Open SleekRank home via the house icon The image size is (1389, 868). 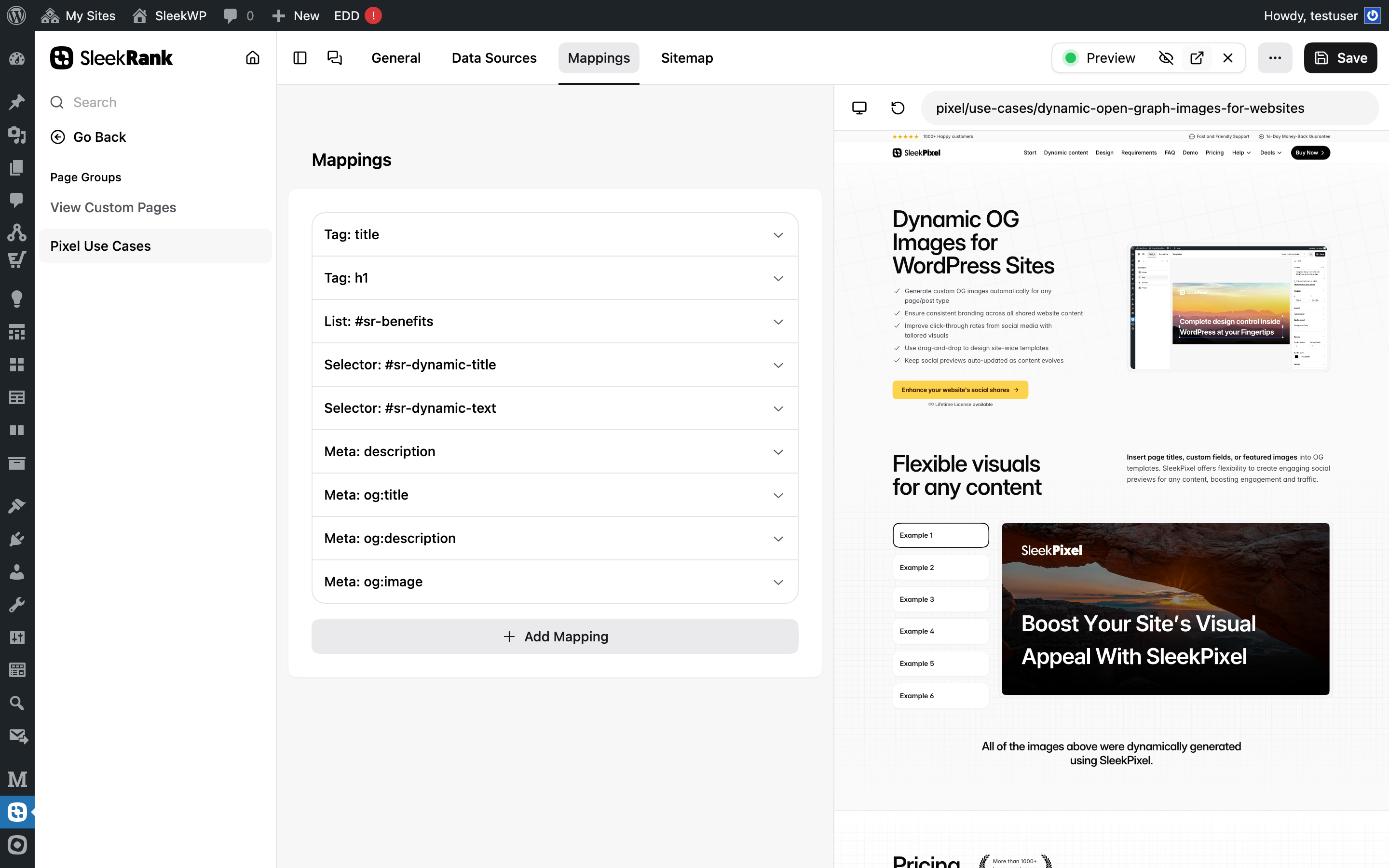click(x=253, y=57)
